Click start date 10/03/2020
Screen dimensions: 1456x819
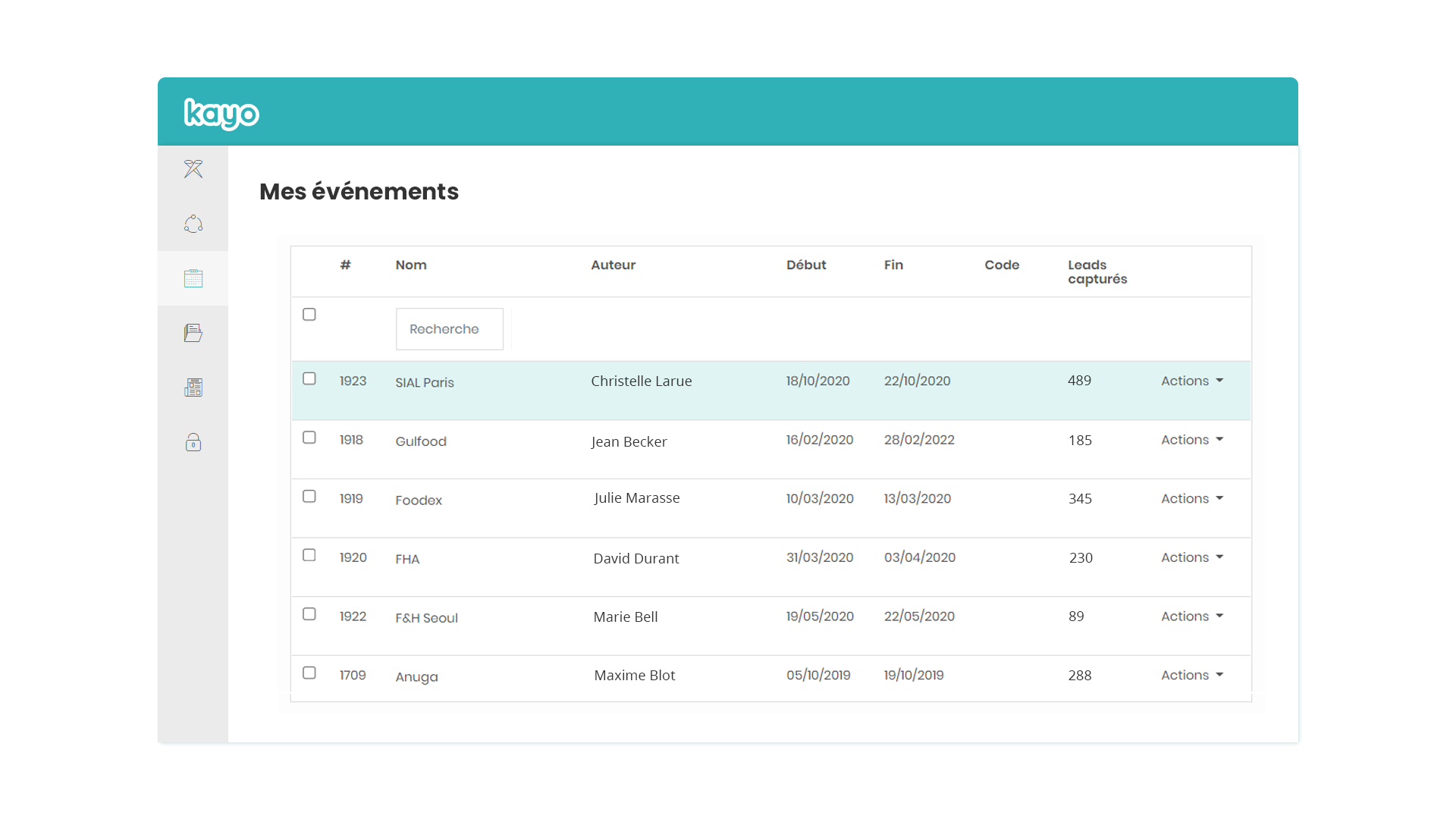click(x=820, y=498)
